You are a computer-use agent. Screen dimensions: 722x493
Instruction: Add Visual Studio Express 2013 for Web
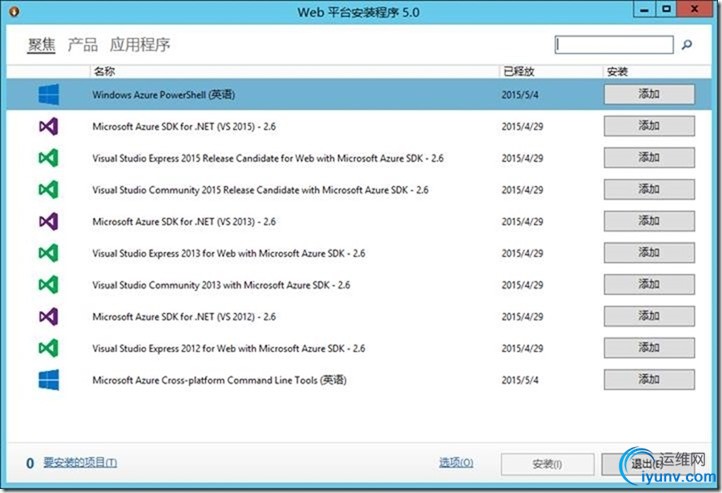pos(649,253)
